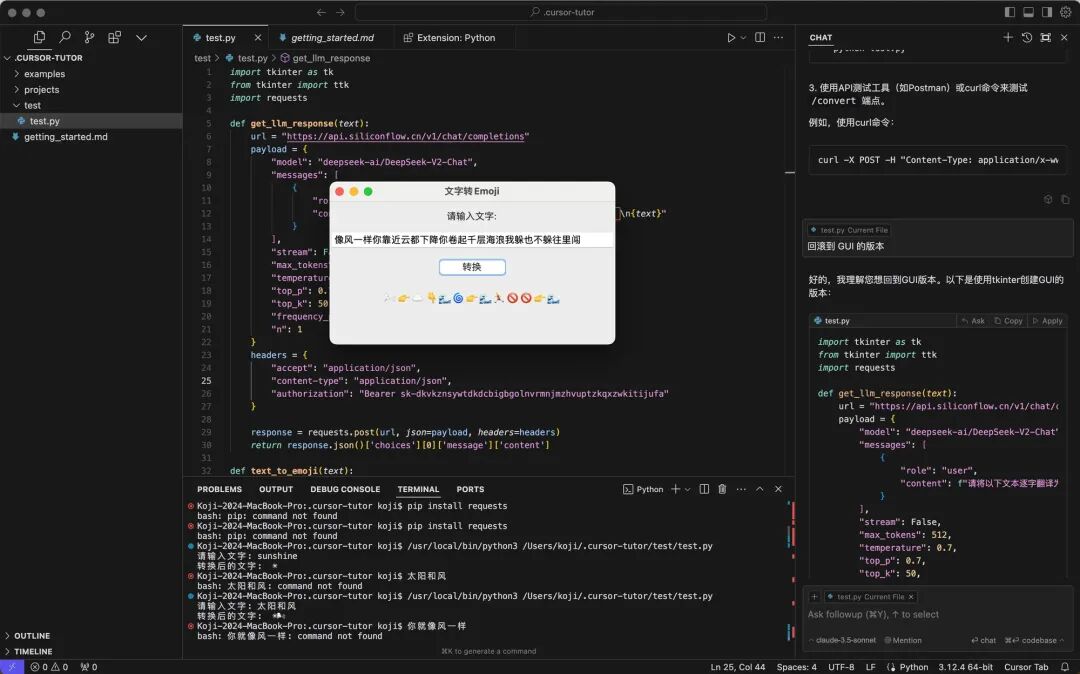Maximize the panel with the up chevron
Screen dimensions: 1080x674
click(760, 489)
